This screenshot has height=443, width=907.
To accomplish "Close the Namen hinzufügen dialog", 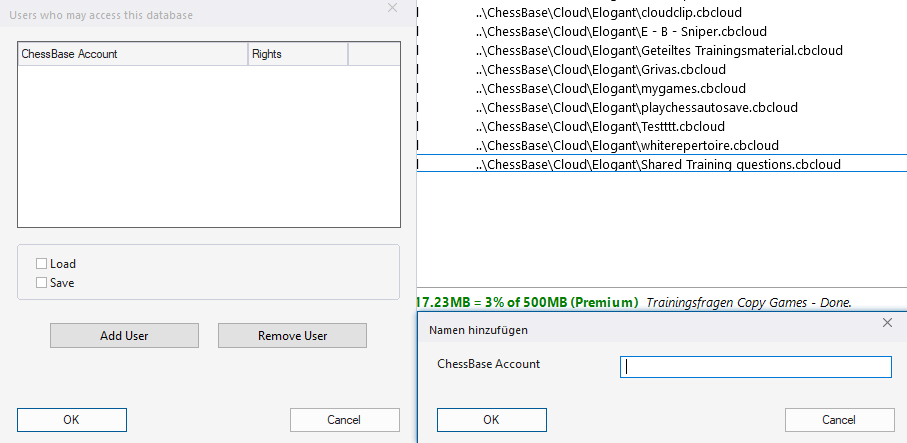I will point(887,323).
